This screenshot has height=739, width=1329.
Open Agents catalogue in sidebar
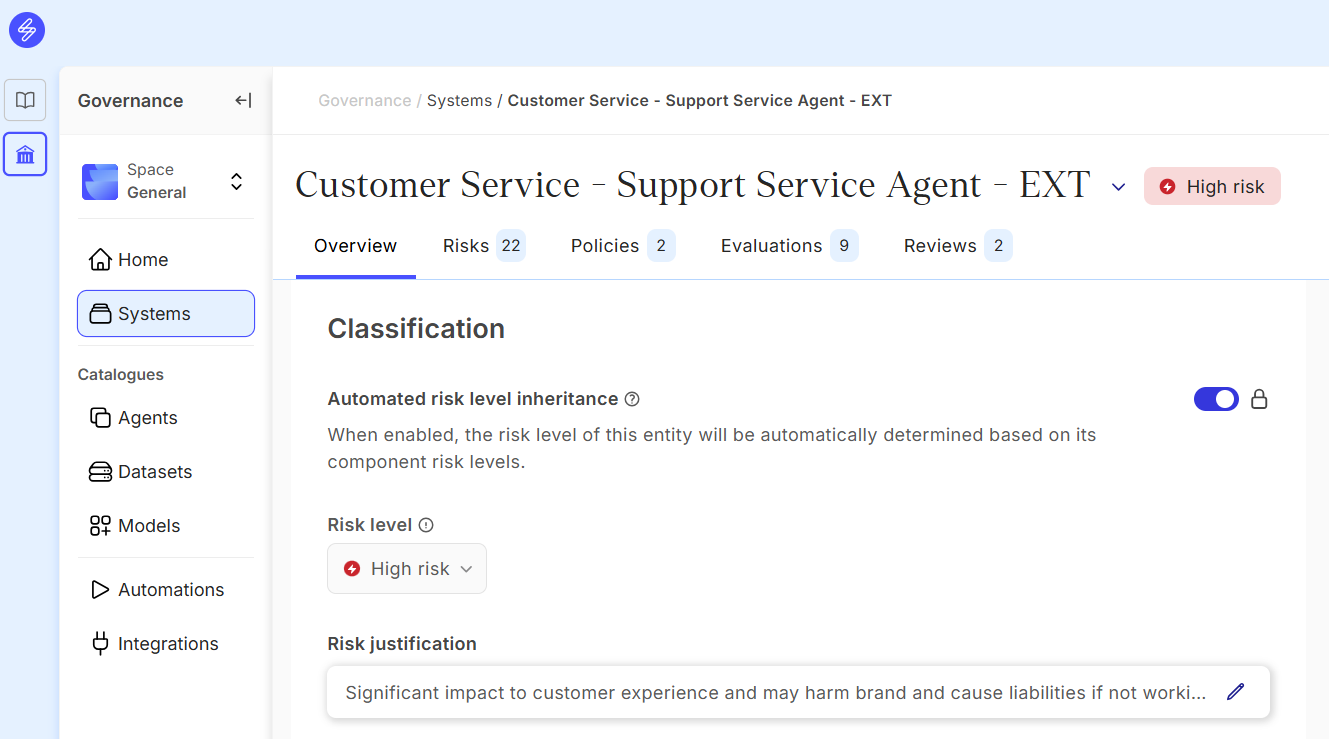(147, 418)
